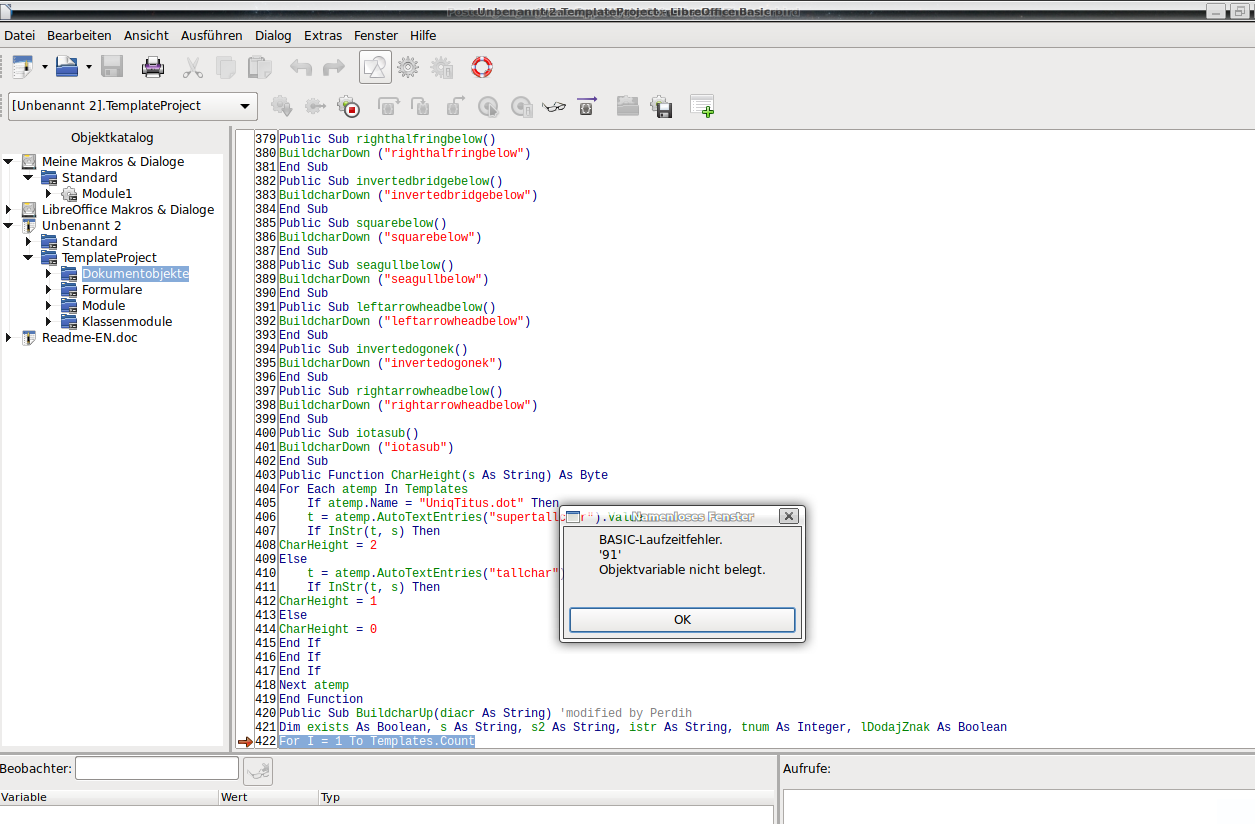Screen dimensions: 1255x824
Task: Click the Beobachter watch input field
Action: click(x=157, y=768)
